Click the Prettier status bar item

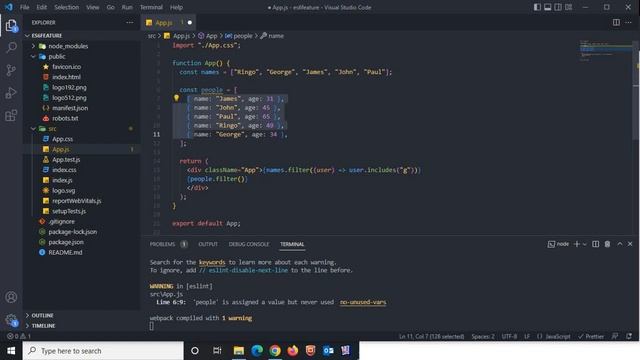coord(591,336)
